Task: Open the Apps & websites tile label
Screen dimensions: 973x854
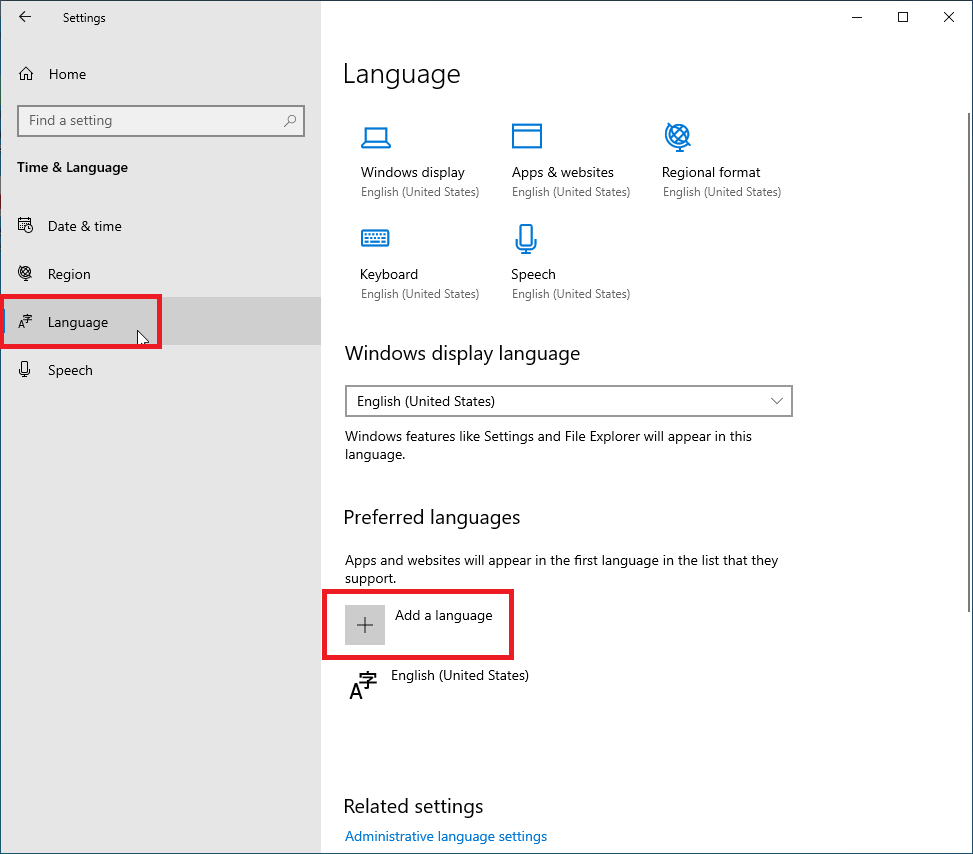Action: pyautogui.click(x=563, y=172)
